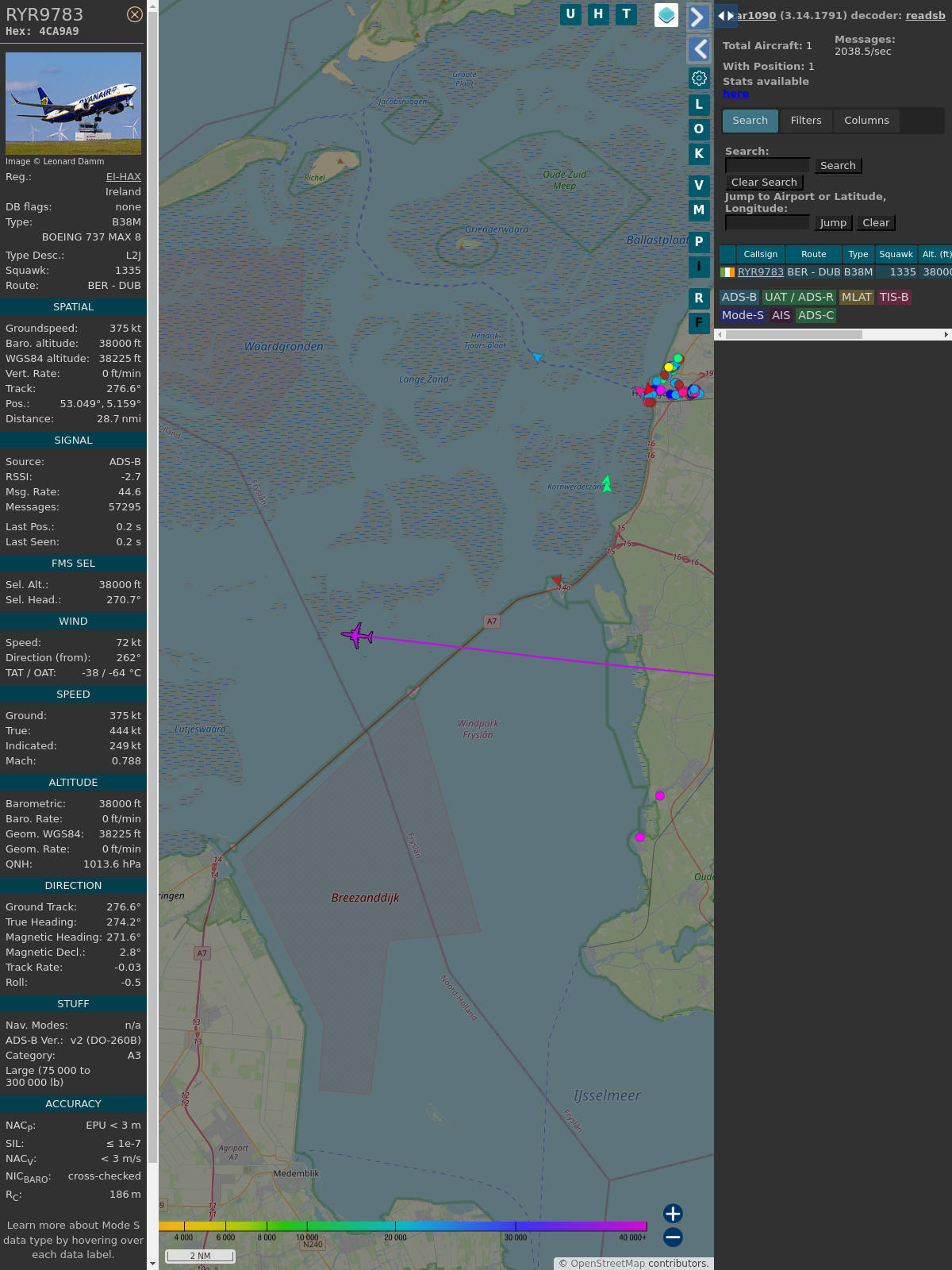952x1270 pixels.
Task: Click the H map button
Action: (598, 14)
